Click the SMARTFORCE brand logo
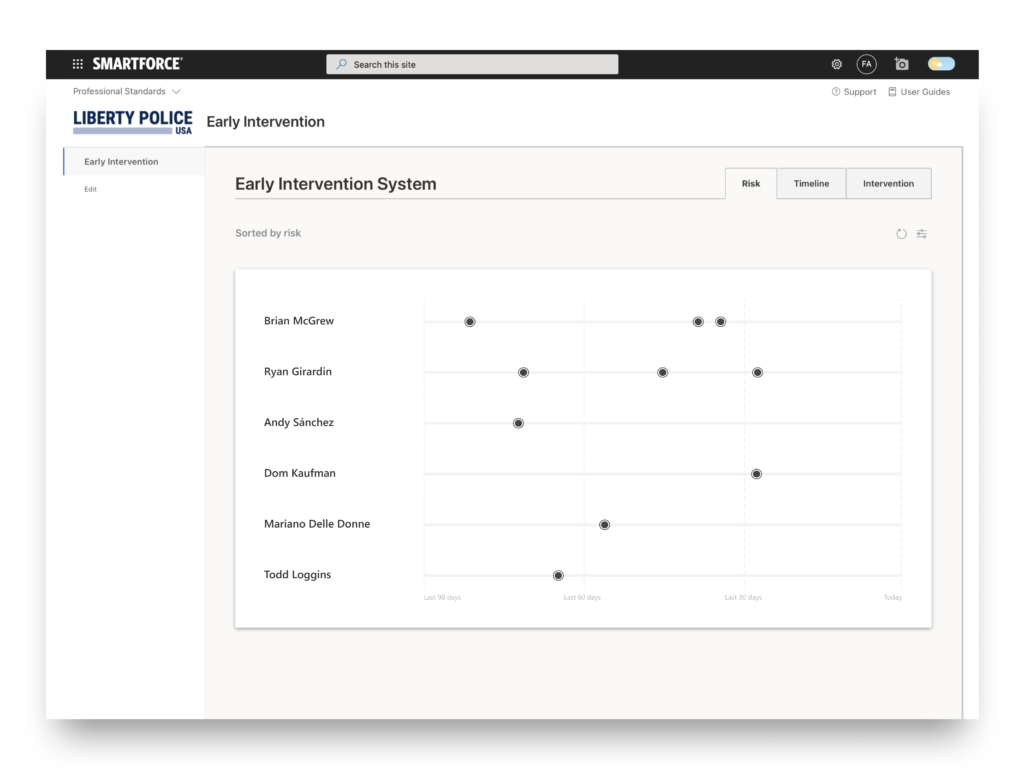The image size is (1024, 769). [137, 64]
